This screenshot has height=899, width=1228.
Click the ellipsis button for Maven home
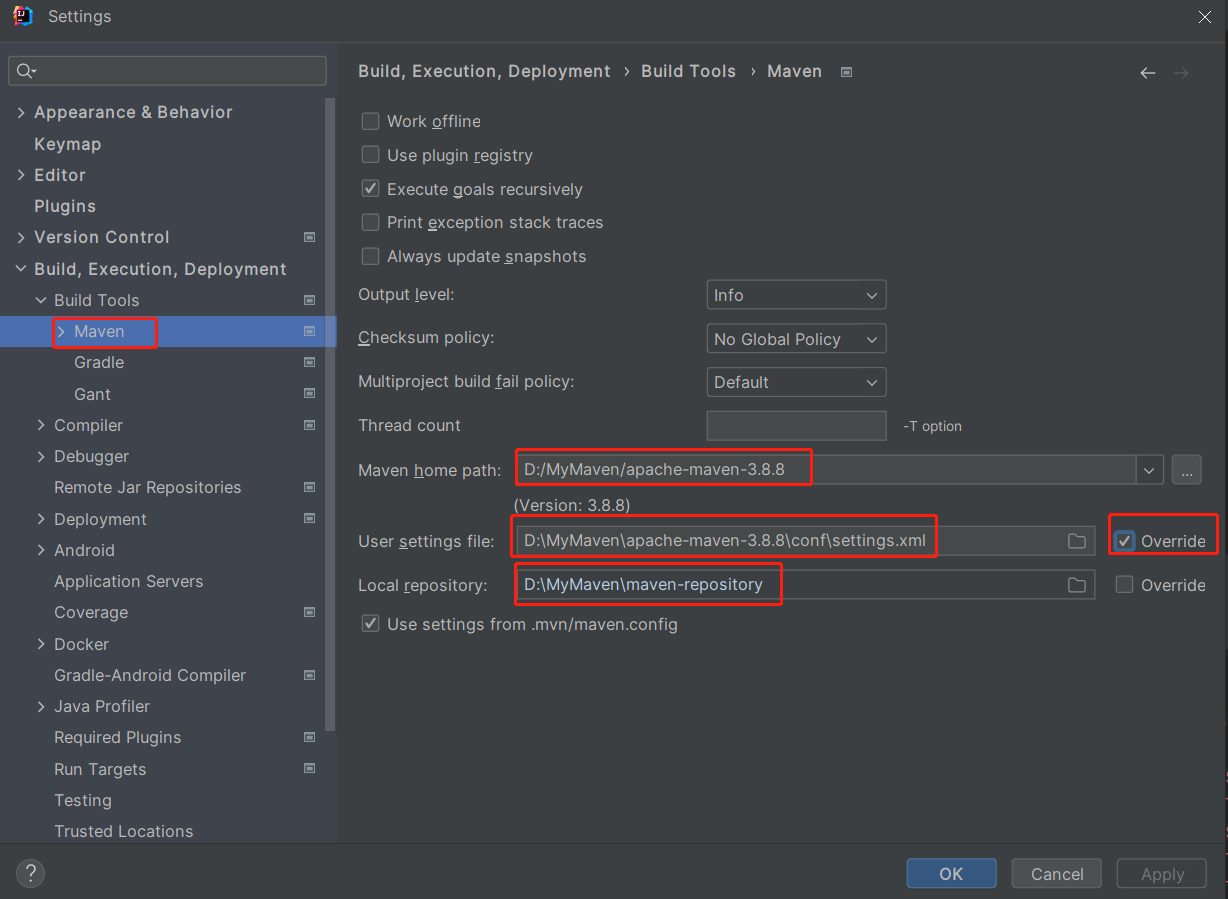[1186, 470]
